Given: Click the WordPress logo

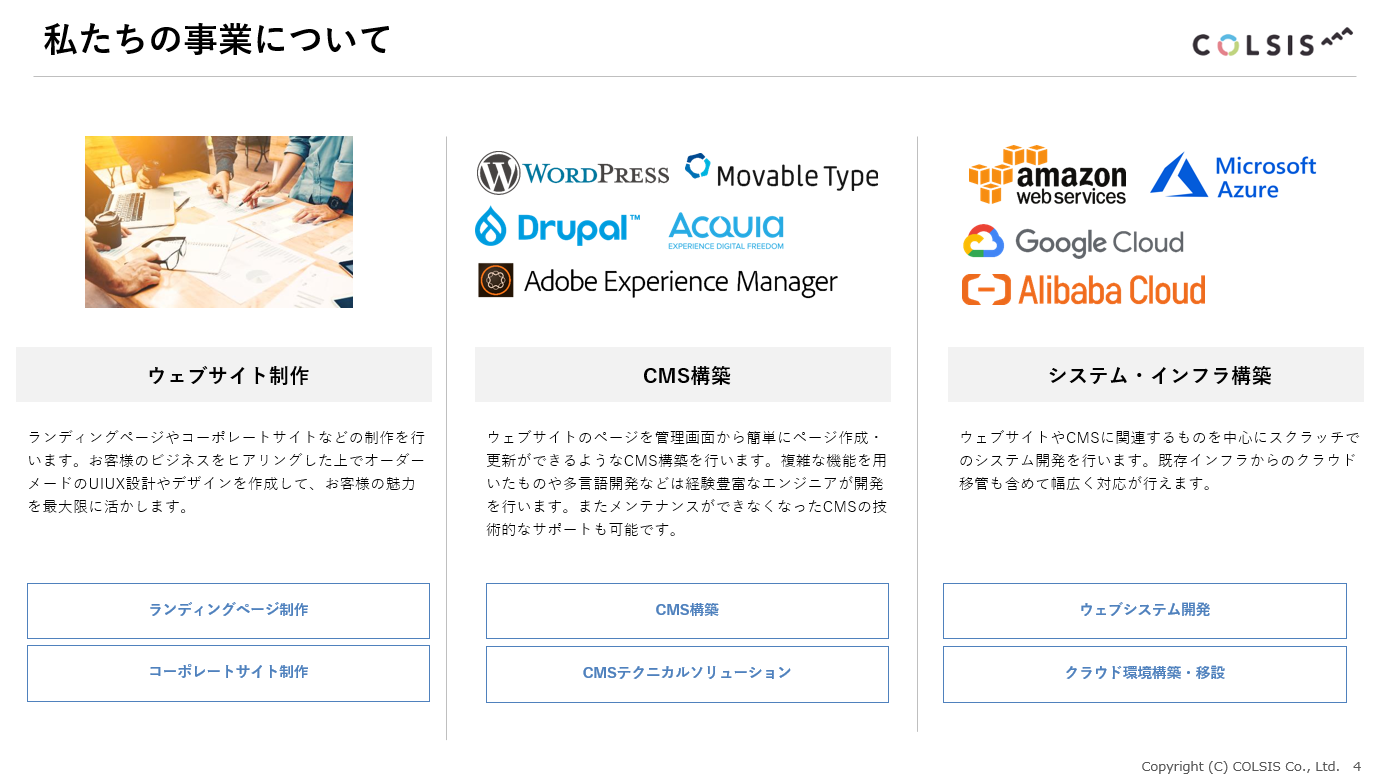Looking at the screenshot, I should tap(573, 174).
